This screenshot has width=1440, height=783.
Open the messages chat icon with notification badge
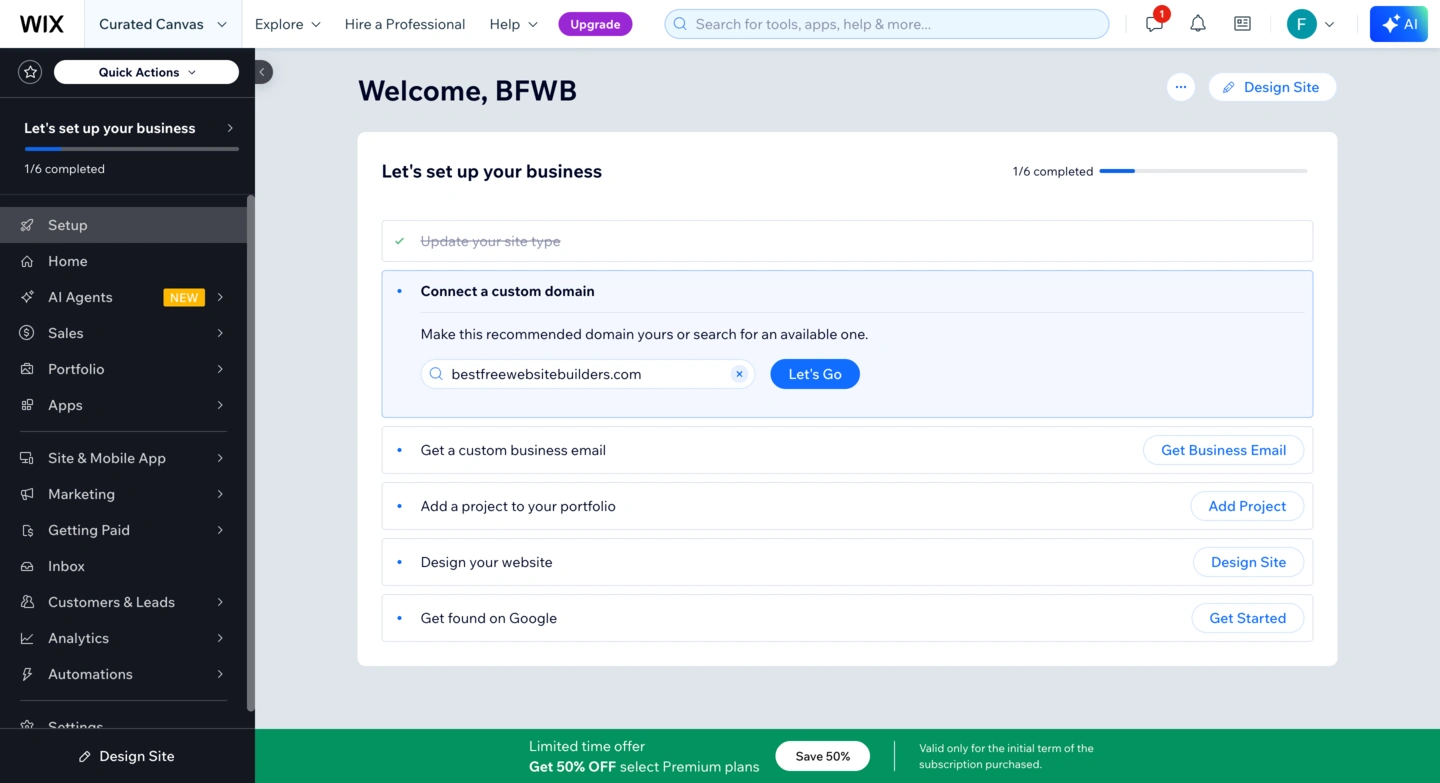click(x=1153, y=24)
